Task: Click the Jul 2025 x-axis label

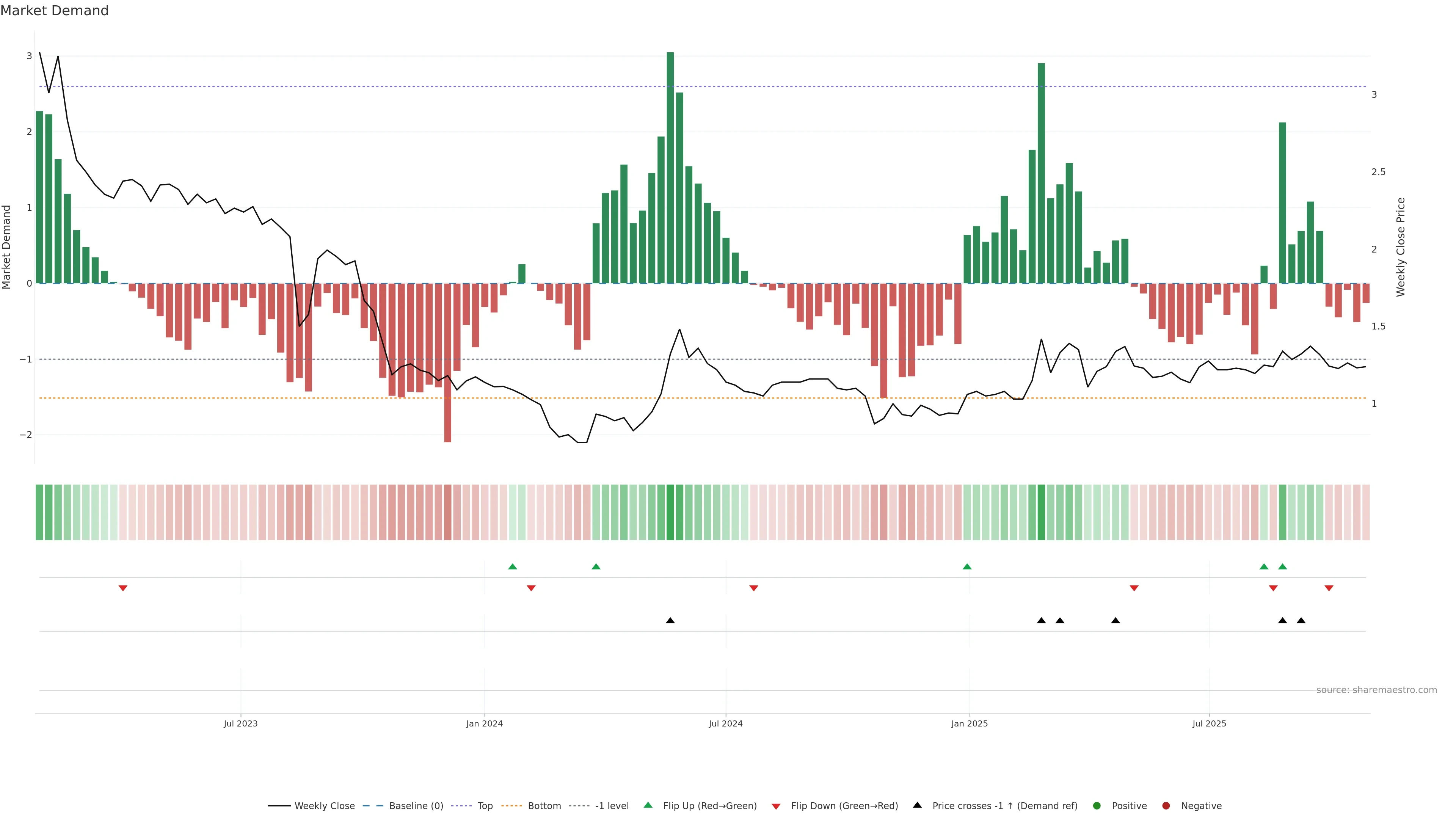Action: pyautogui.click(x=1209, y=723)
